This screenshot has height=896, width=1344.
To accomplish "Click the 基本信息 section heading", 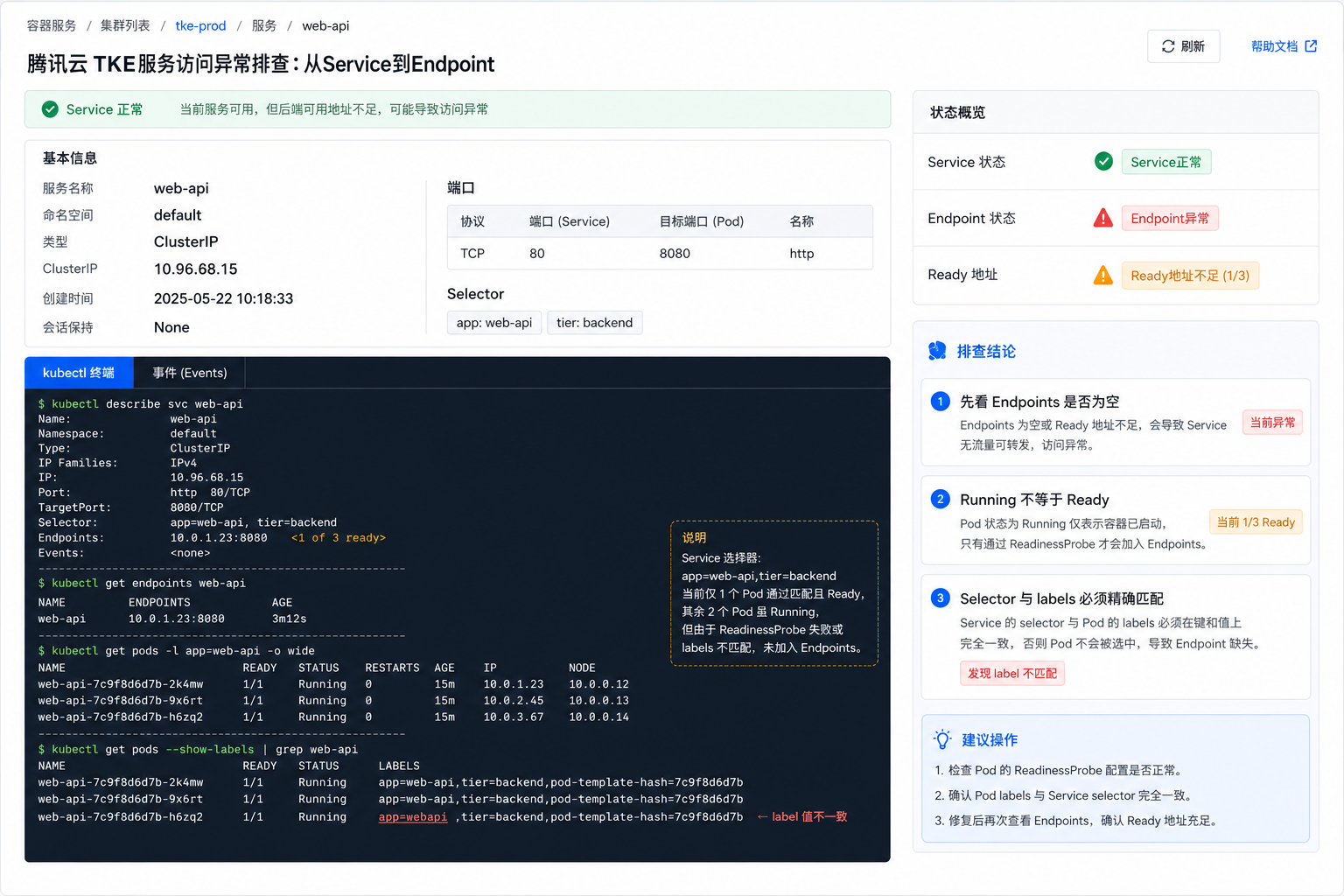I will (70, 158).
